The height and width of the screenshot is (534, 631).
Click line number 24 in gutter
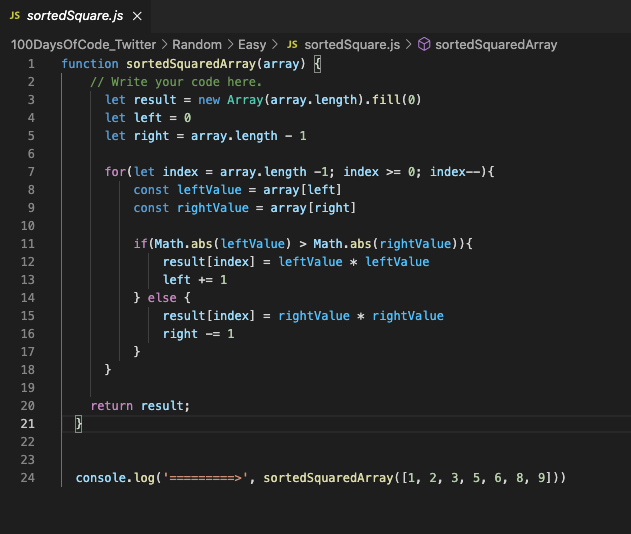pyautogui.click(x=28, y=478)
